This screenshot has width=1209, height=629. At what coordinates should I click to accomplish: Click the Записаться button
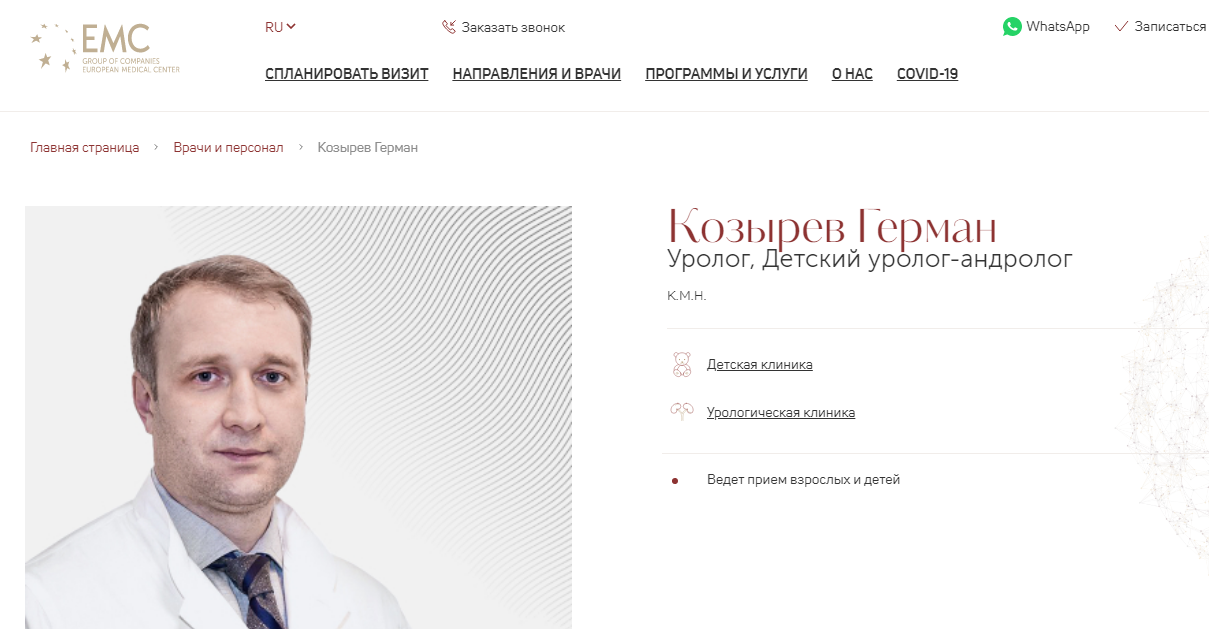(x=1170, y=27)
